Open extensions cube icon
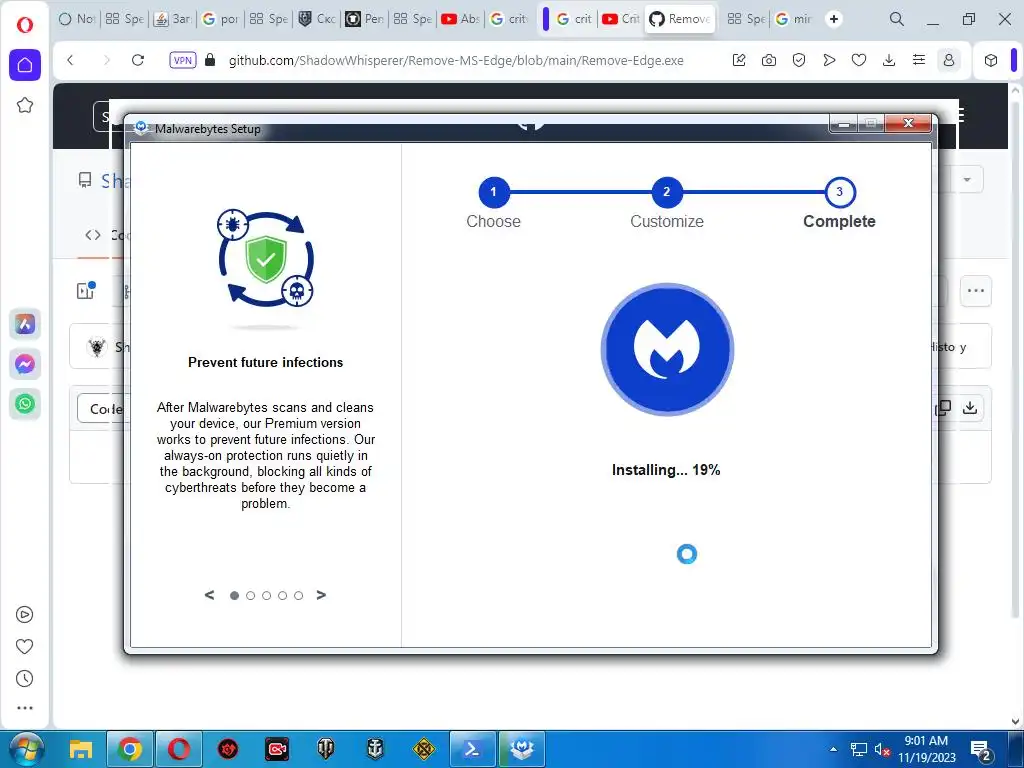 coord(991,60)
